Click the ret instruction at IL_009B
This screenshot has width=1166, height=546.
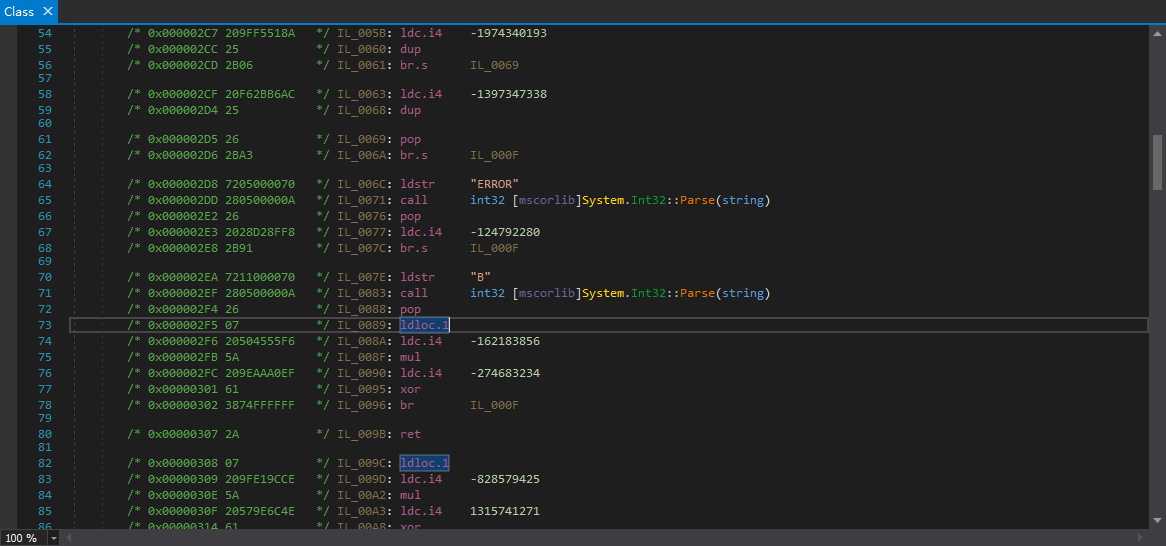(x=410, y=434)
